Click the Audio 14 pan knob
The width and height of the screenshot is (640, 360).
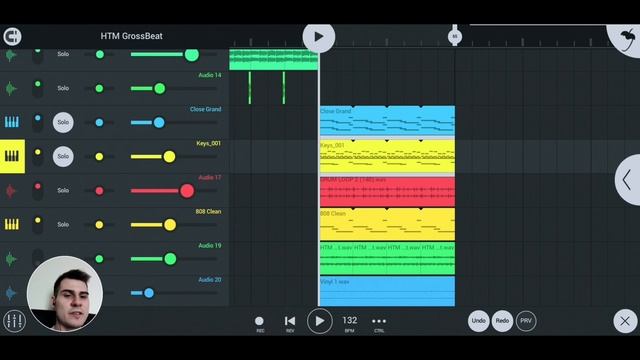(x=99, y=88)
